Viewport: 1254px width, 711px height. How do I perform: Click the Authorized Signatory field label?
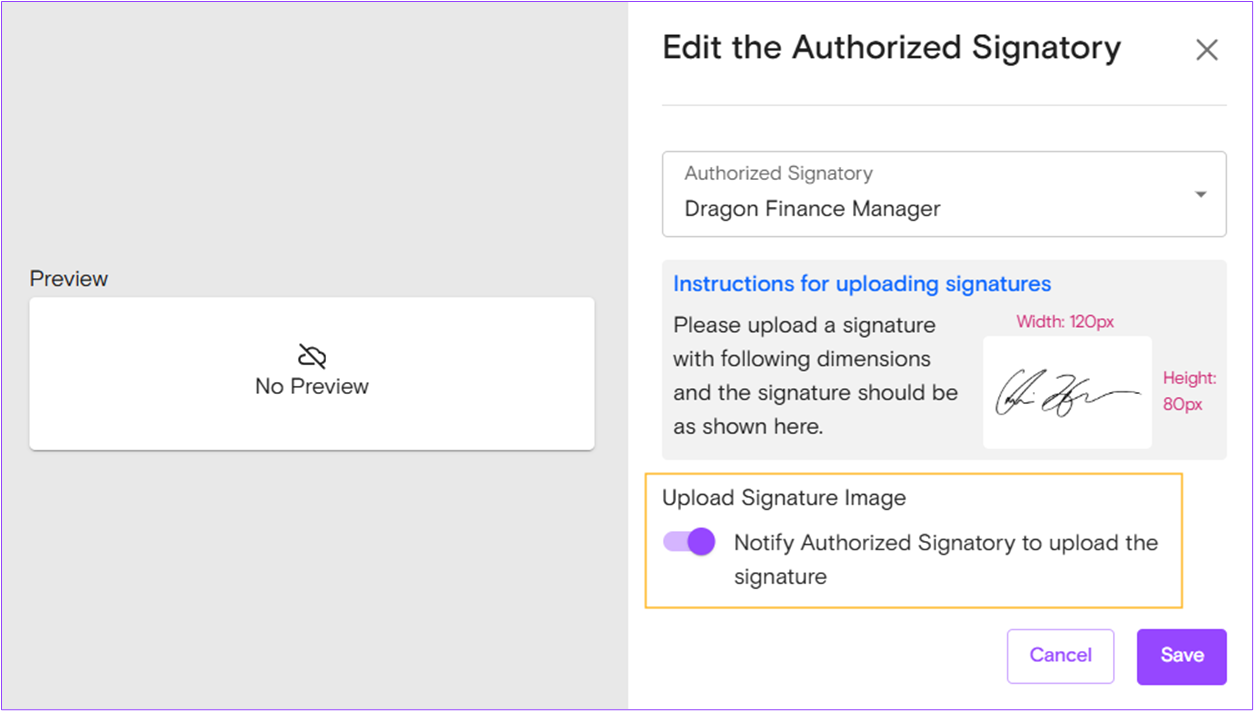coord(778,173)
